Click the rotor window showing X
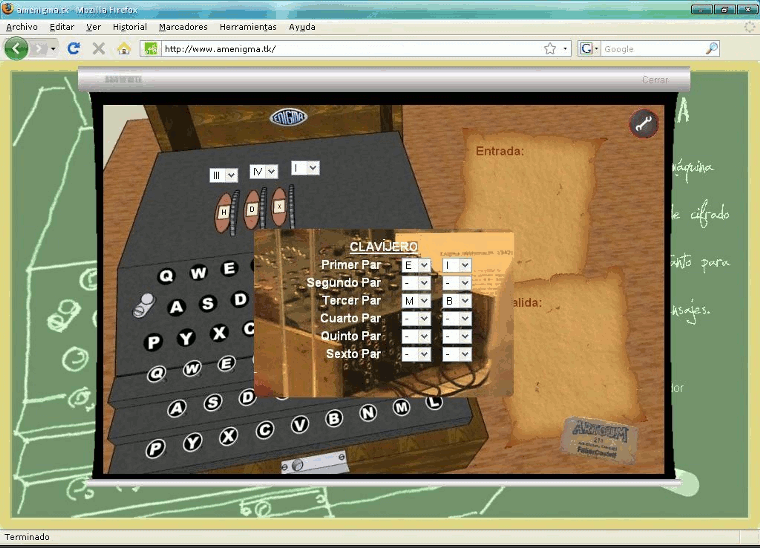The height and width of the screenshot is (548, 760). [x=279, y=206]
